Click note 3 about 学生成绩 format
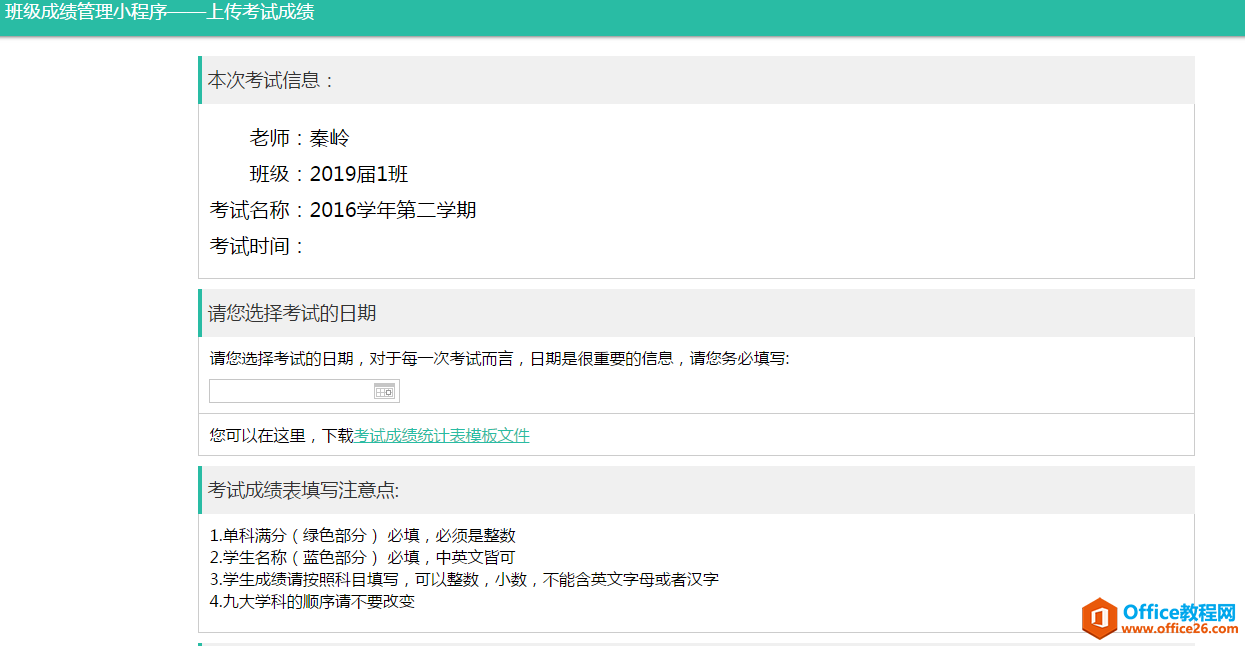The width and height of the screenshot is (1245, 646). [464, 580]
